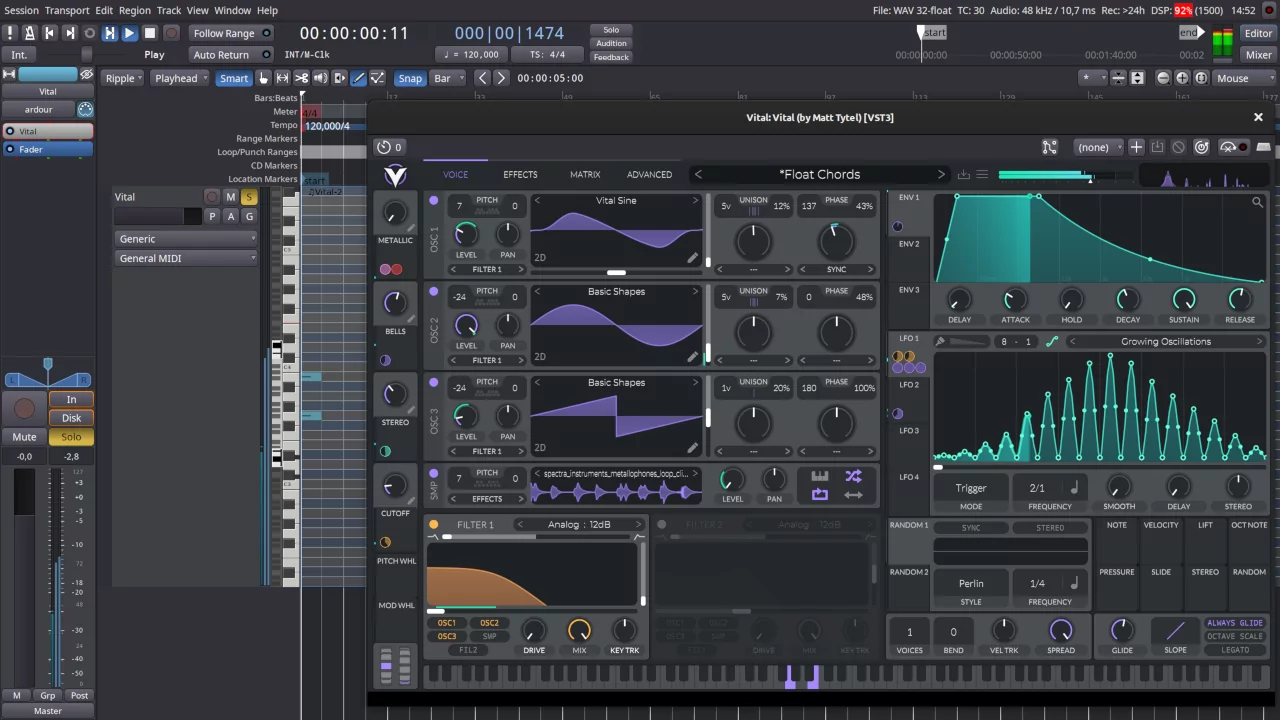Screen dimensions: 1280x720
Task: Switch to Vital MATRIX tab
Action: coord(585,175)
